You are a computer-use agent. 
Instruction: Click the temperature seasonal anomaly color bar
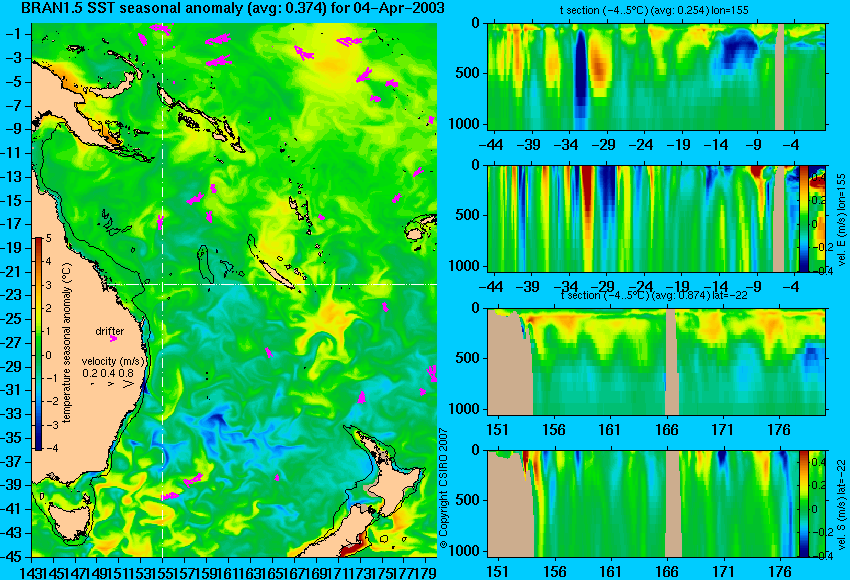(39, 344)
